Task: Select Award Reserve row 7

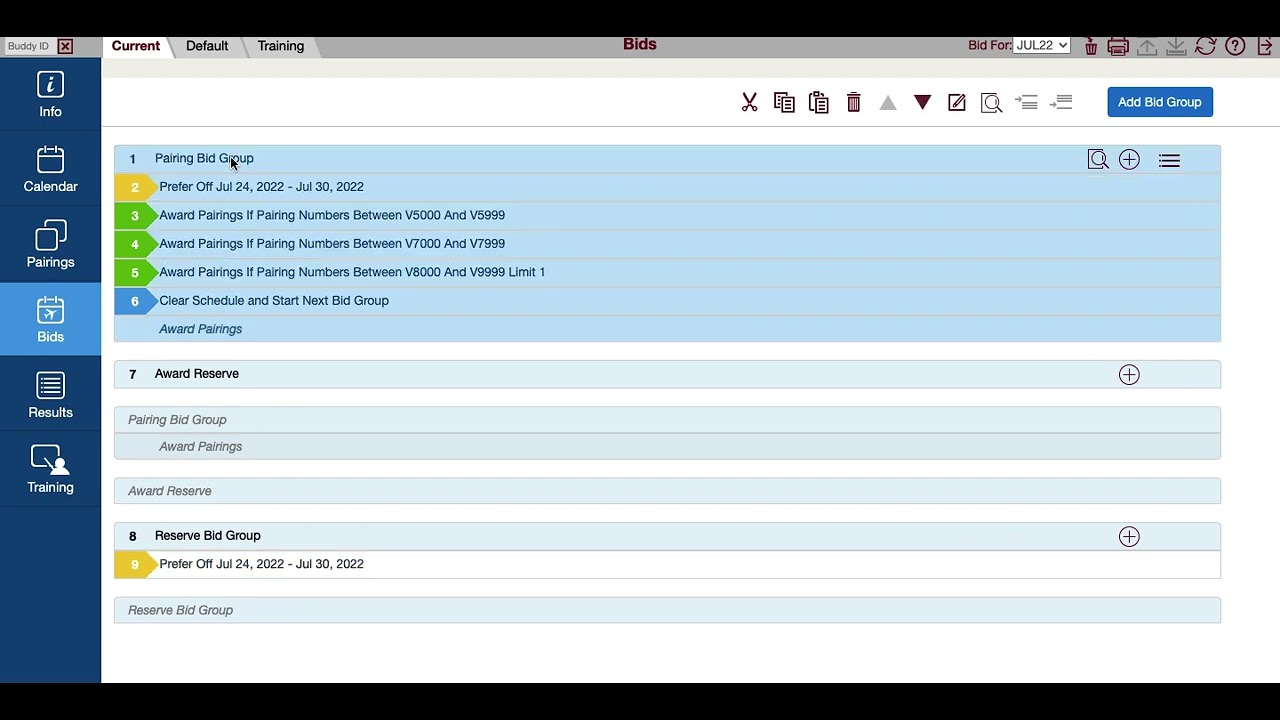Action: coord(667,374)
